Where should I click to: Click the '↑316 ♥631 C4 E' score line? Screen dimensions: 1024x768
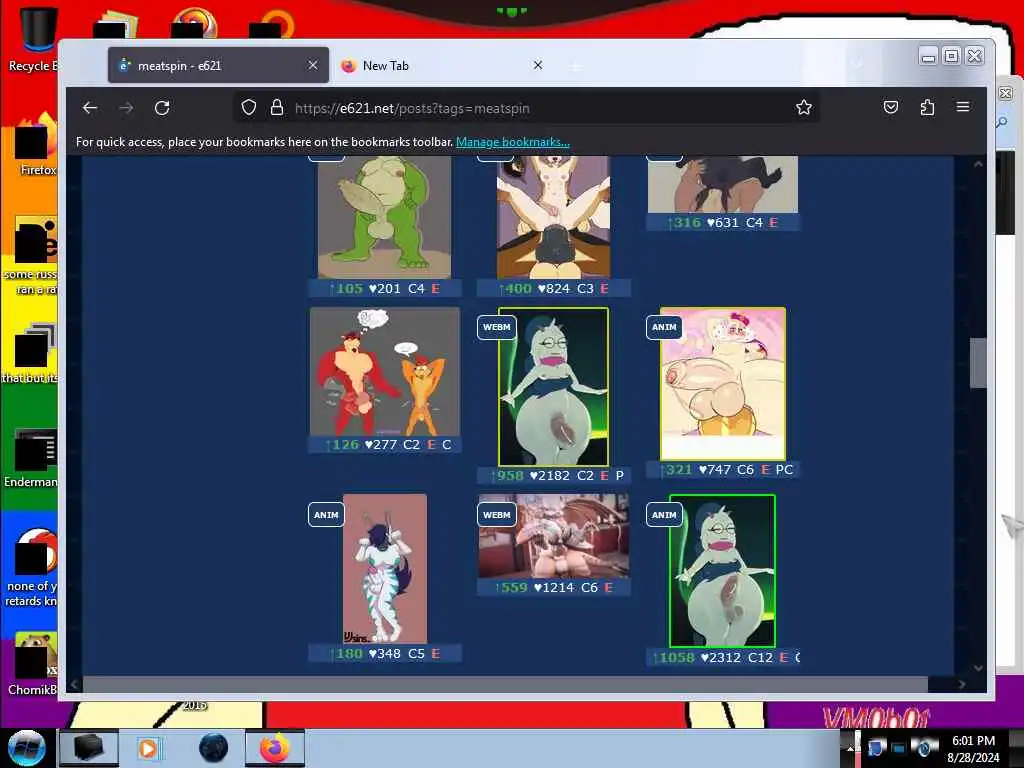(723, 223)
